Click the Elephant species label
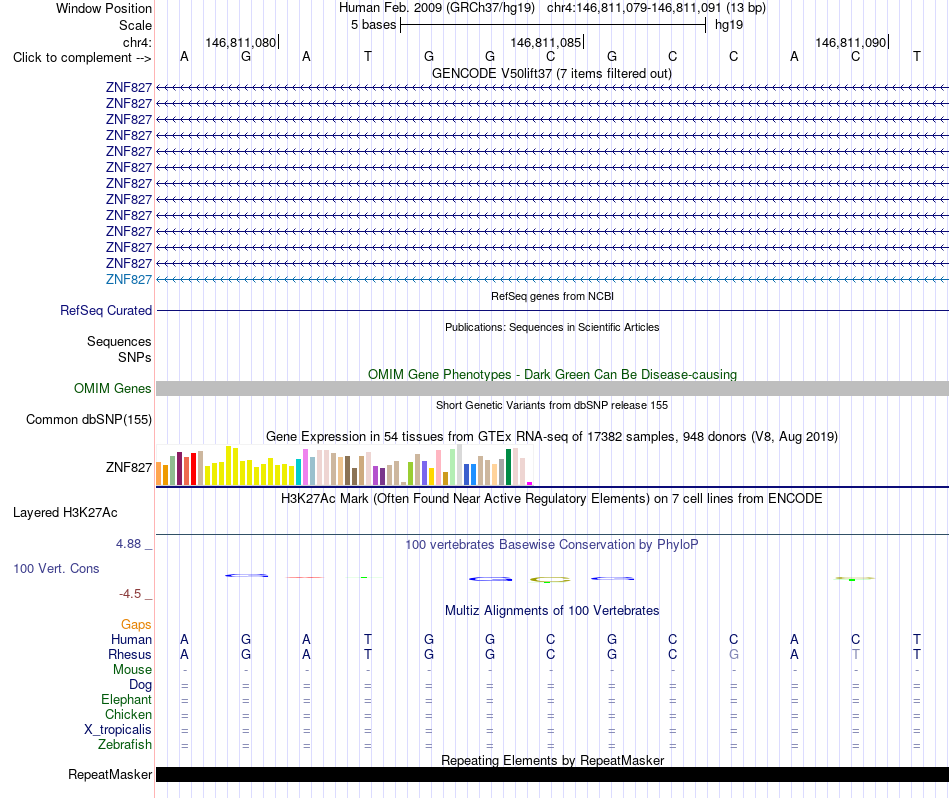The image size is (950, 798). click(x=126, y=699)
